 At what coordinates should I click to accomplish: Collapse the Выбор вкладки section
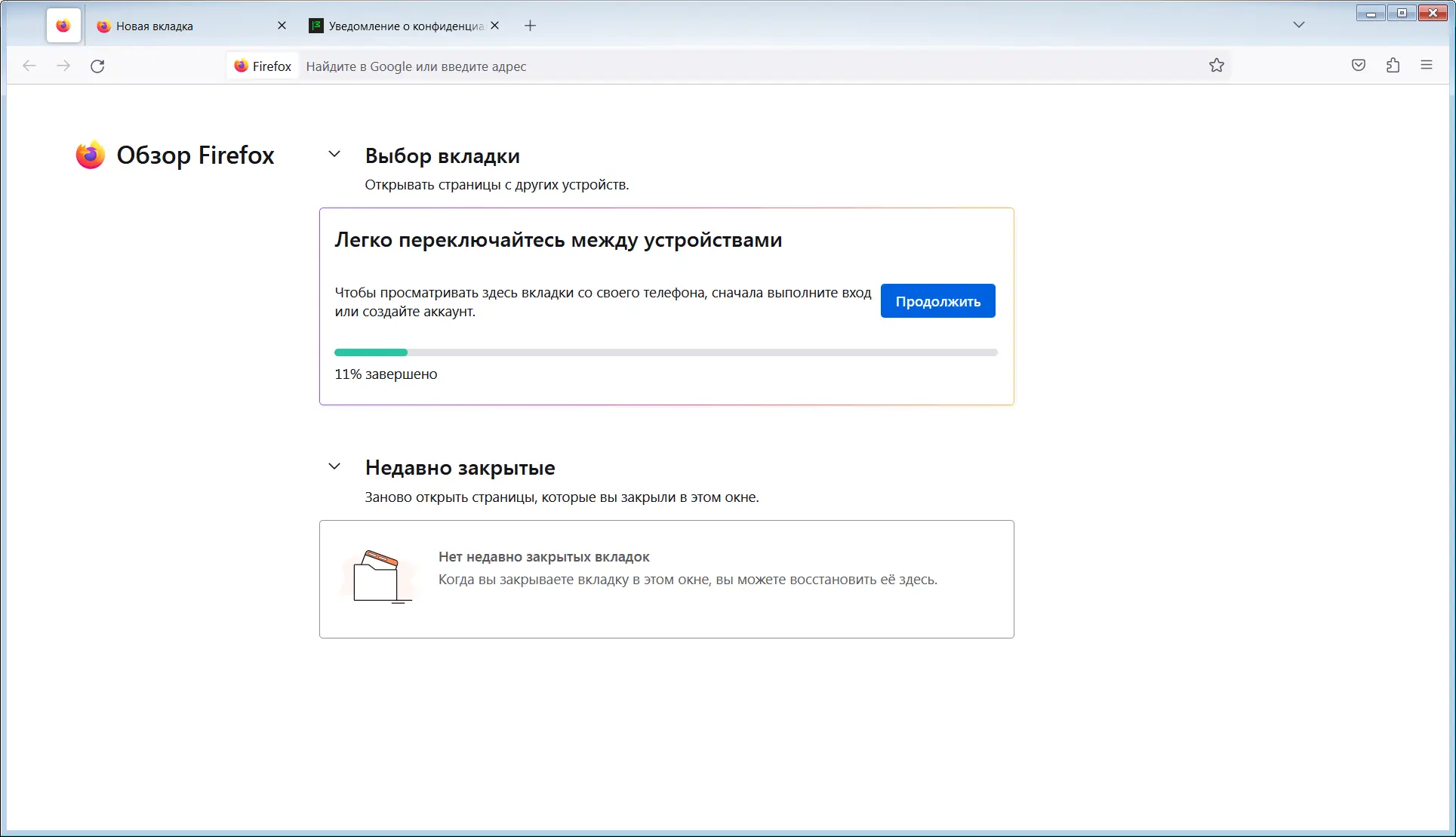tap(334, 155)
